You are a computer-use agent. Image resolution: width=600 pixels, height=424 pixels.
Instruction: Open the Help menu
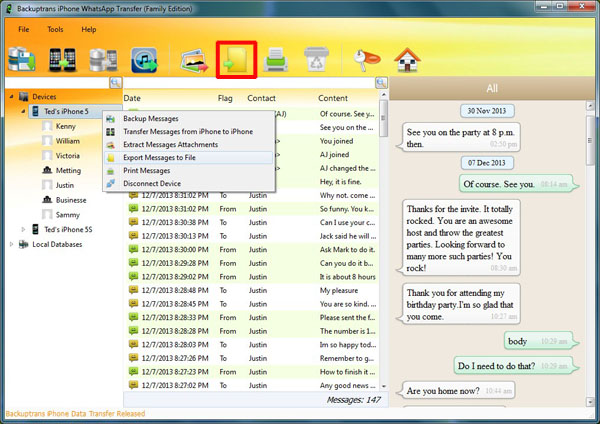click(x=89, y=29)
